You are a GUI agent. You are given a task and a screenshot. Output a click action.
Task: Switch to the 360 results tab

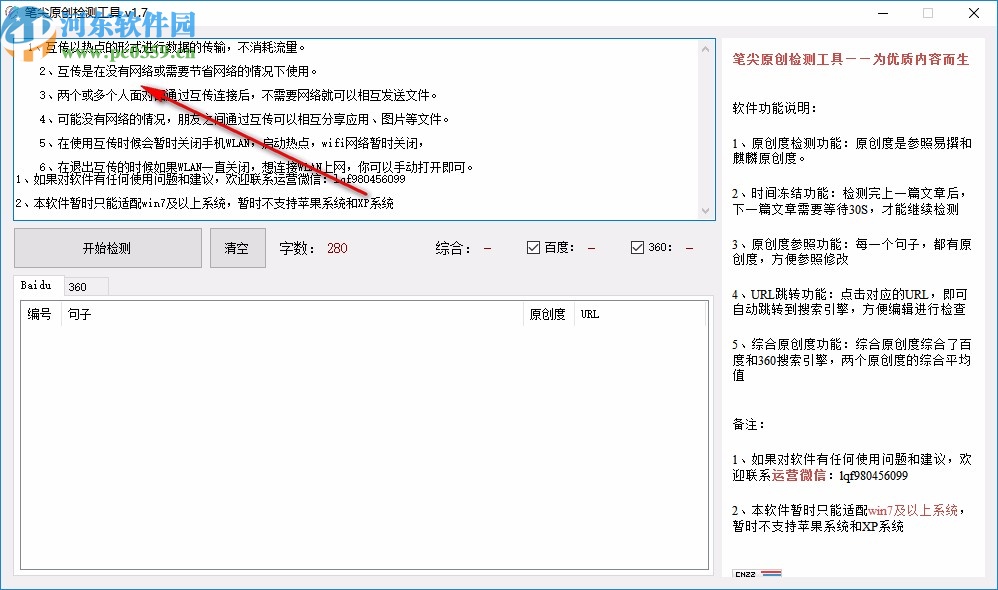point(85,287)
